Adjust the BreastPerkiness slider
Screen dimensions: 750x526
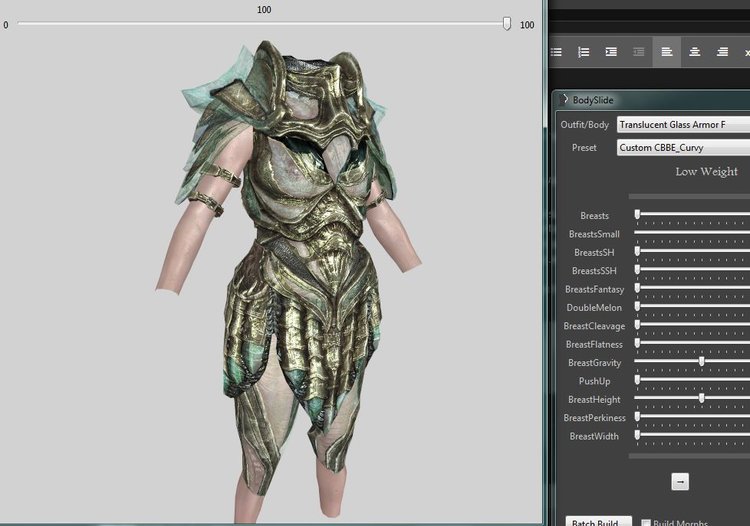[x=637, y=416]
